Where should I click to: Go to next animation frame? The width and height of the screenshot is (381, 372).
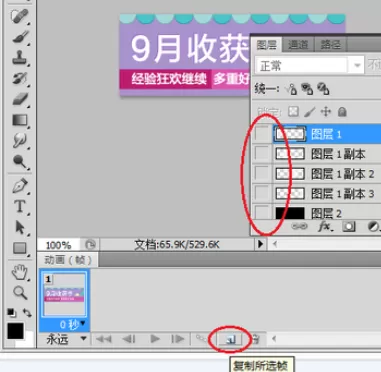[178, 339]
